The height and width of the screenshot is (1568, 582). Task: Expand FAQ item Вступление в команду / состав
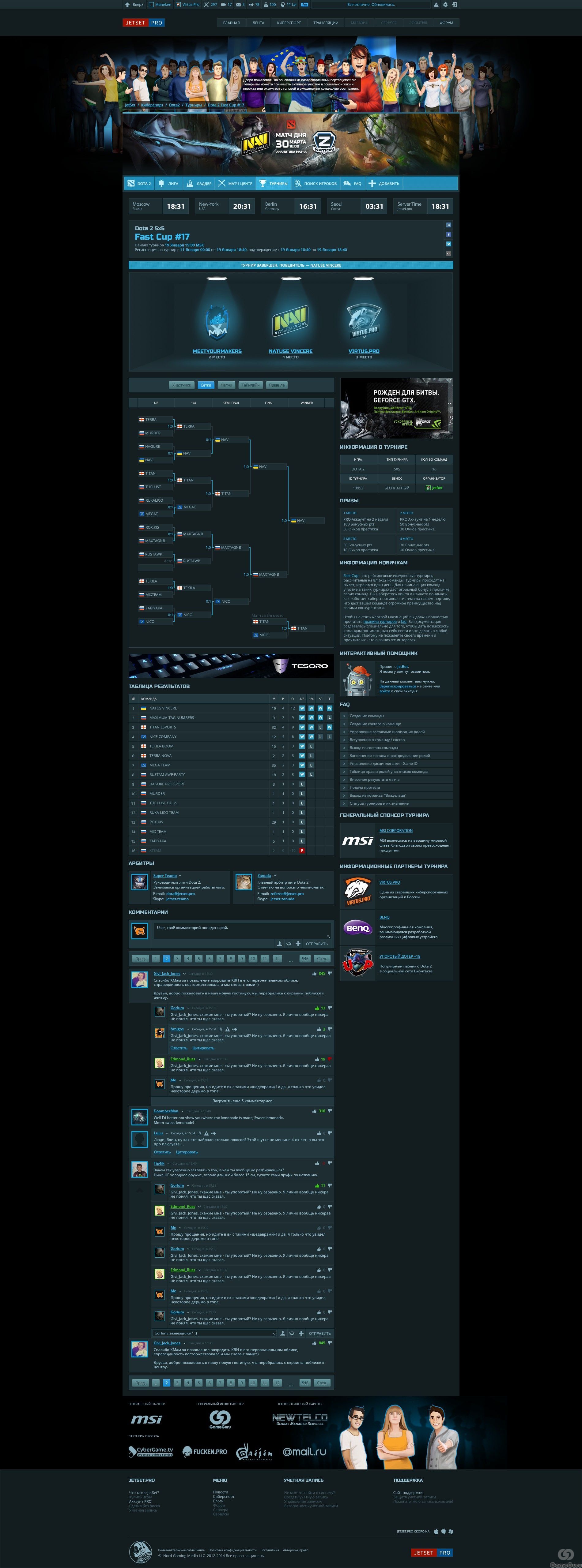(x=396, y=739)
